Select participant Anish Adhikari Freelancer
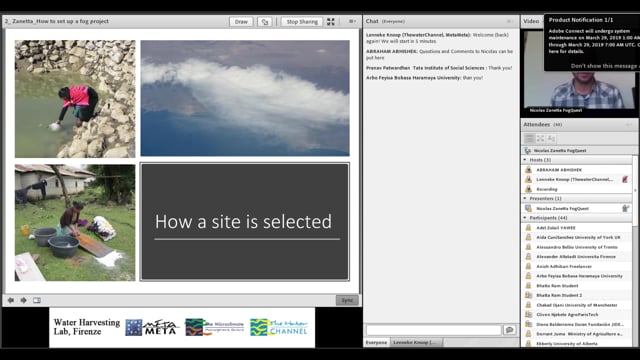 pyautogui.click(x=577, y=267)
